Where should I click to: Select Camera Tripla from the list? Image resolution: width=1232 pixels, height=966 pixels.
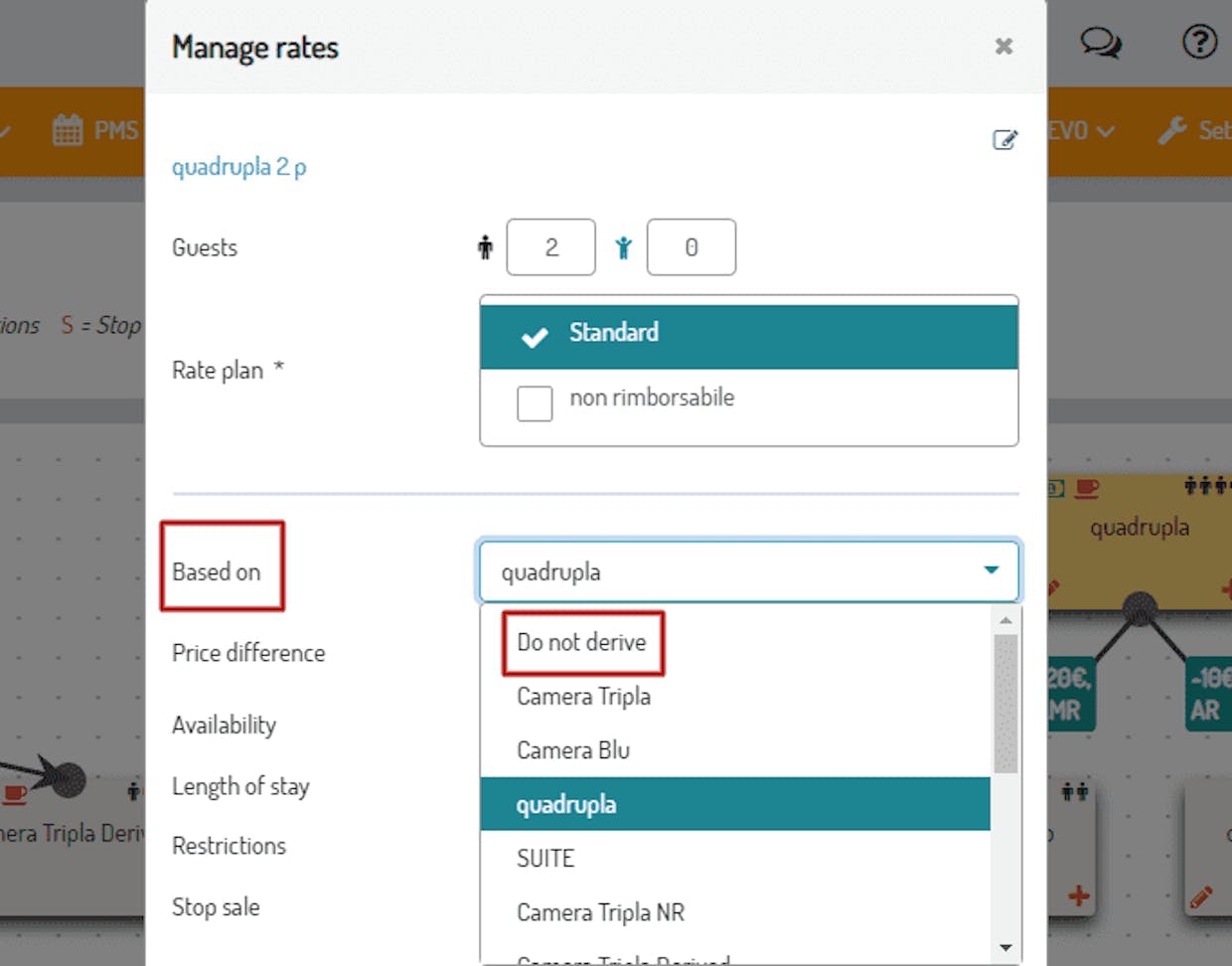pos(583,697)
